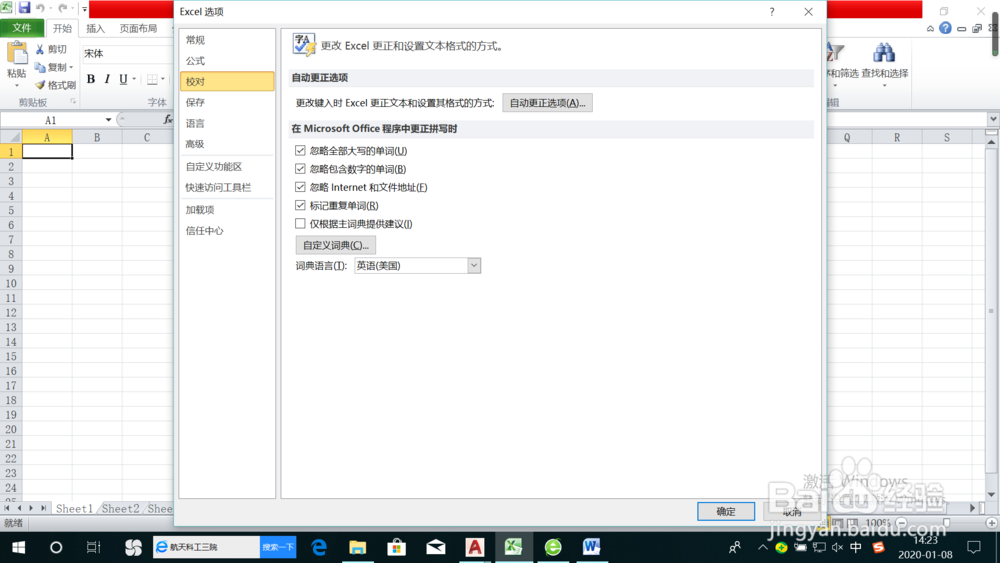Toggle ignore uppercase words checkbox
The image size is (1000, 563).
click(300, 150)
